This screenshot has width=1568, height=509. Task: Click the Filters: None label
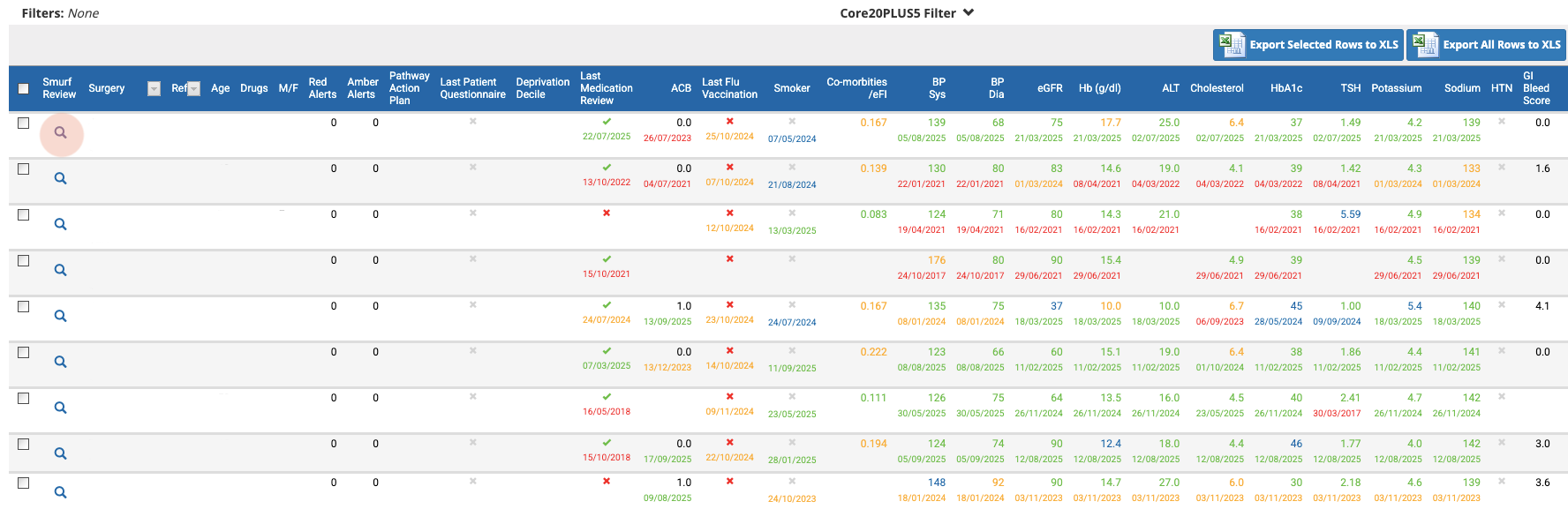(x=60, y=13)
